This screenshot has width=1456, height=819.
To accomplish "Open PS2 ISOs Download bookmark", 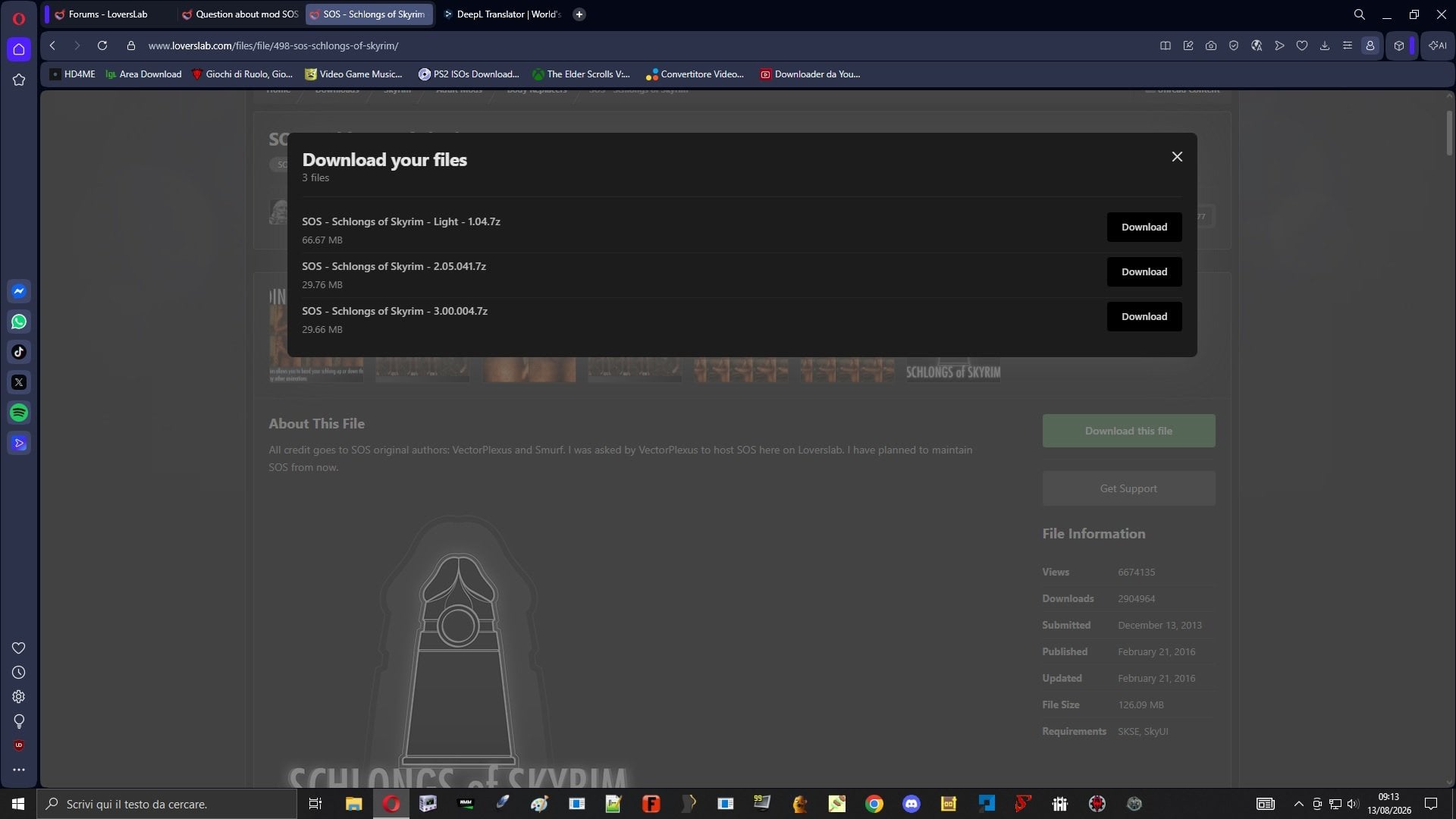I will [x=469, y=74].
